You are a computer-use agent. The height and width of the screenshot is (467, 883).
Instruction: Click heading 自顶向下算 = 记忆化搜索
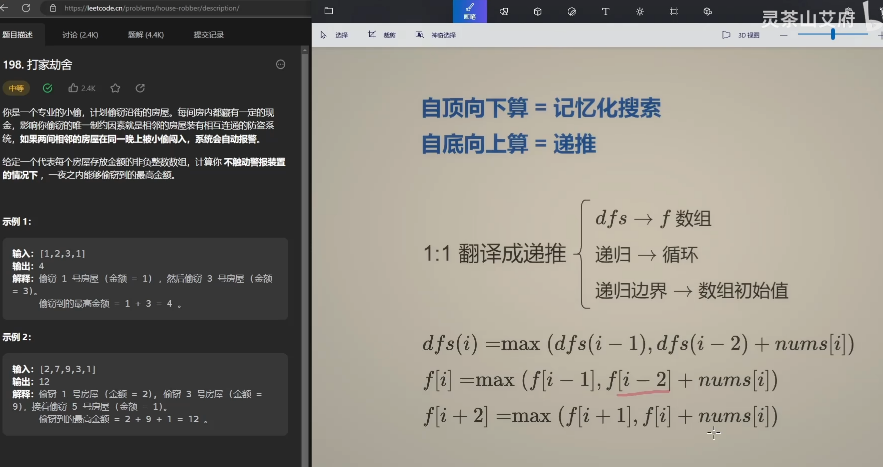click(541, 108)
